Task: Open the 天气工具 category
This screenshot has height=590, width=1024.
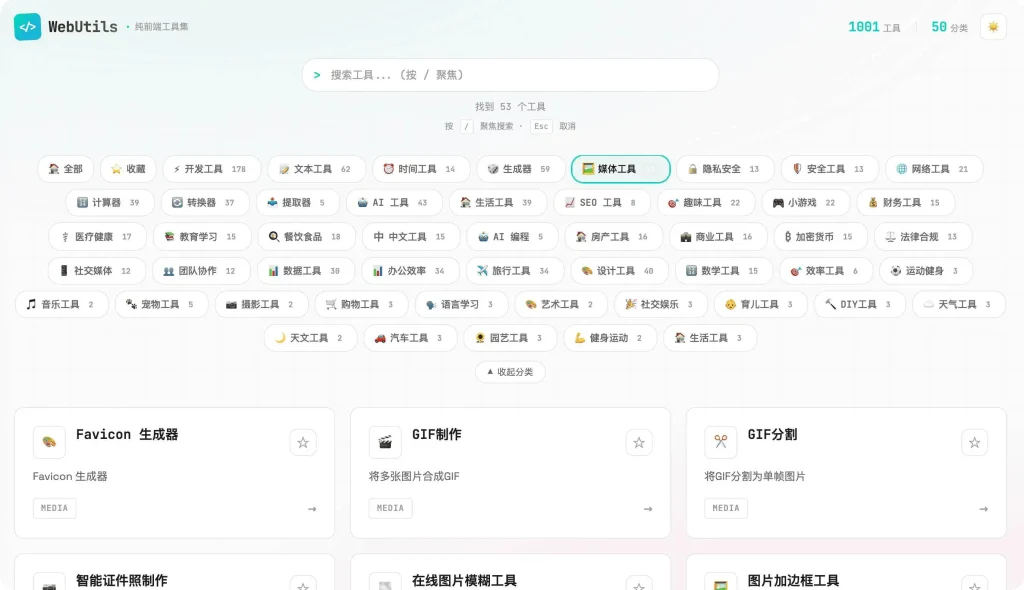Action: (x=959, y=304)
